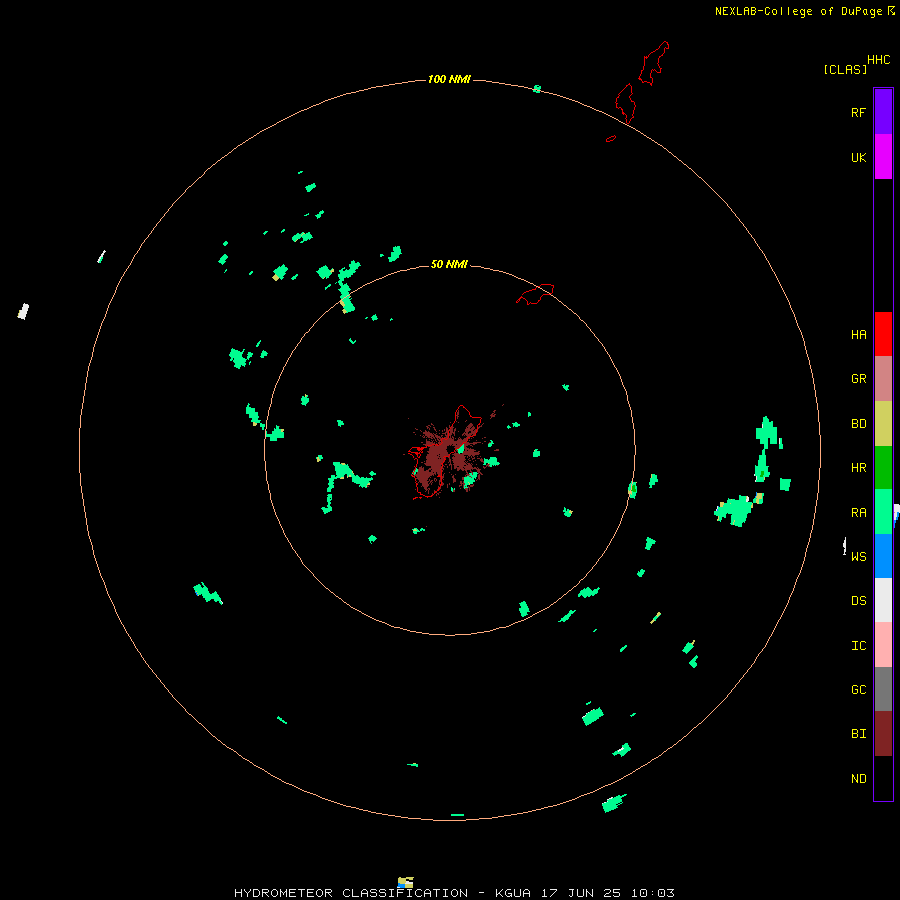Click the "GR" legend label

pyautogui.click(x=858, y=379)
